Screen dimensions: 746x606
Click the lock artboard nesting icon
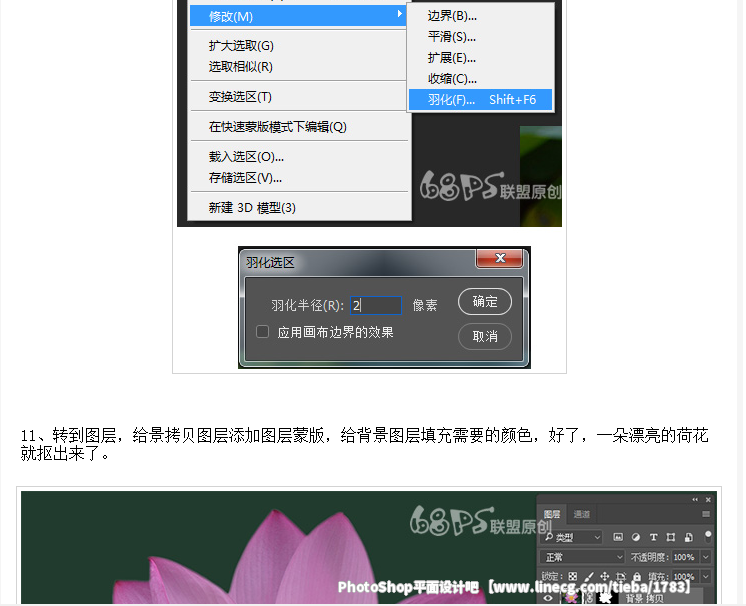pyautogui.click(x=621, y=577)
